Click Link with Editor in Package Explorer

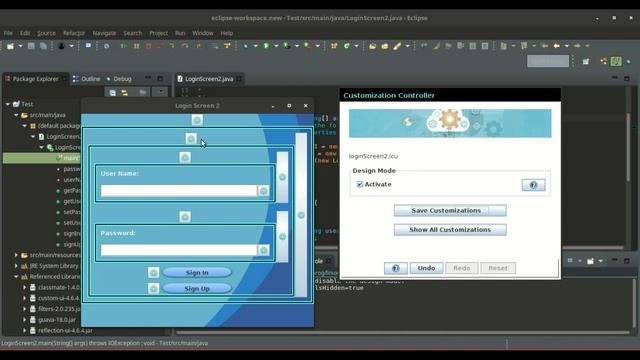pyautogui.click(x=125, y=93)
